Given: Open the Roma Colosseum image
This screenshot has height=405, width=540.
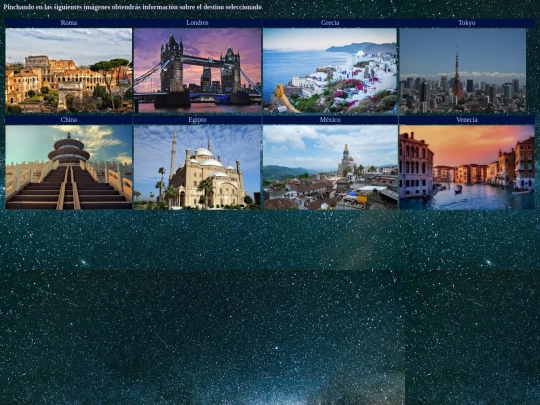Looking at the screenshot, I should tap(69, 71).
